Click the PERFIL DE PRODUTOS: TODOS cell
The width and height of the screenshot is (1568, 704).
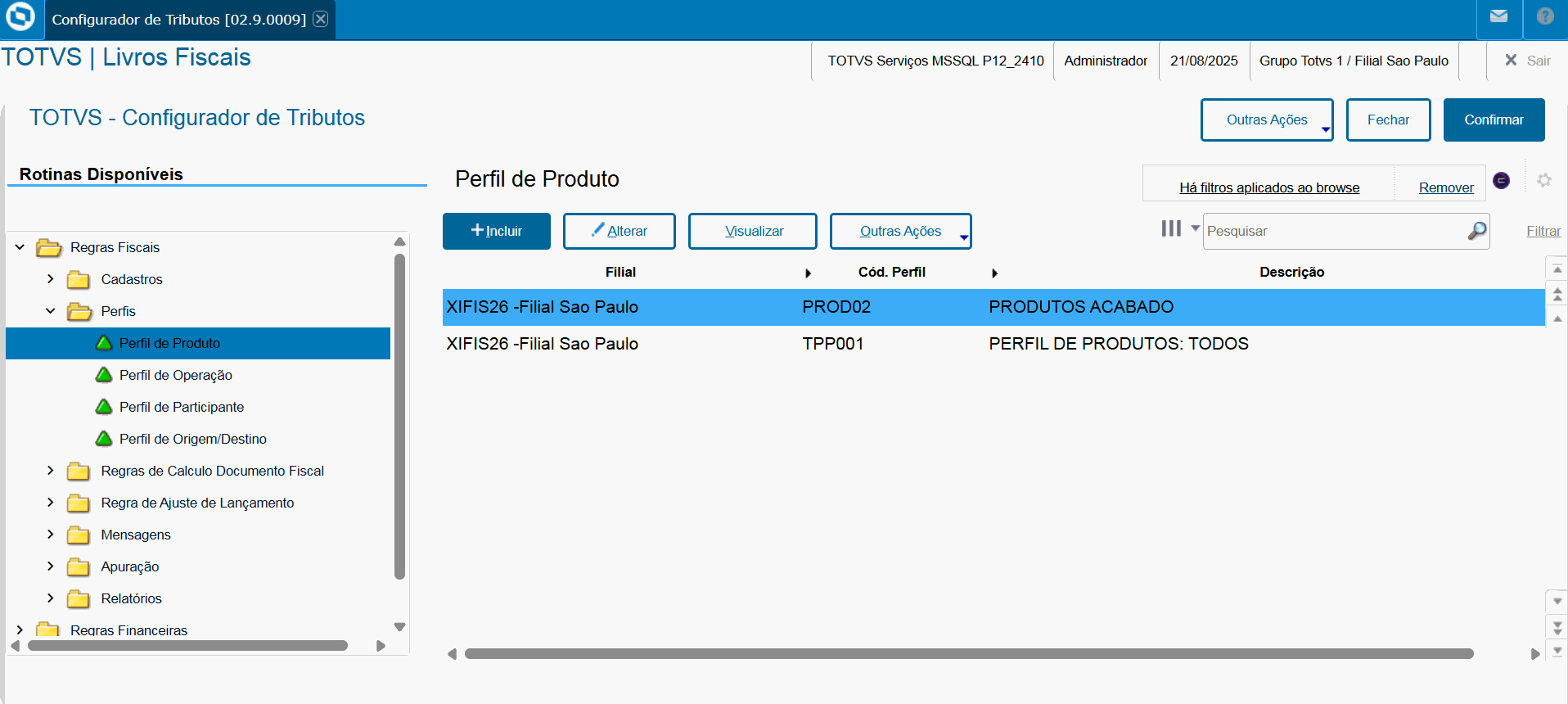(x=1119, y=344)
